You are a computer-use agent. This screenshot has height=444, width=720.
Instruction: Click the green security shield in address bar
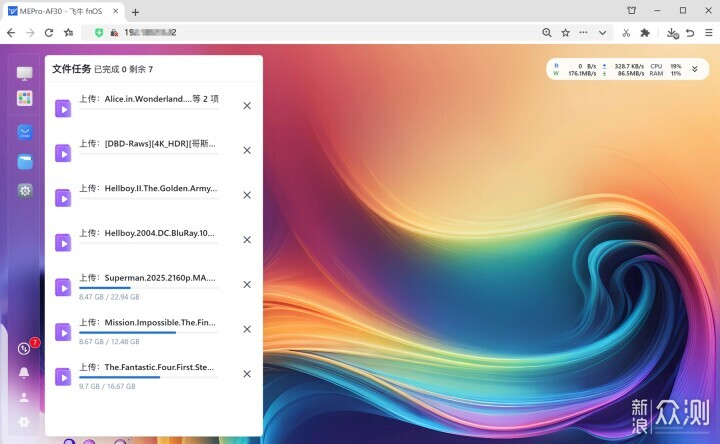click(x=99, y=33)
